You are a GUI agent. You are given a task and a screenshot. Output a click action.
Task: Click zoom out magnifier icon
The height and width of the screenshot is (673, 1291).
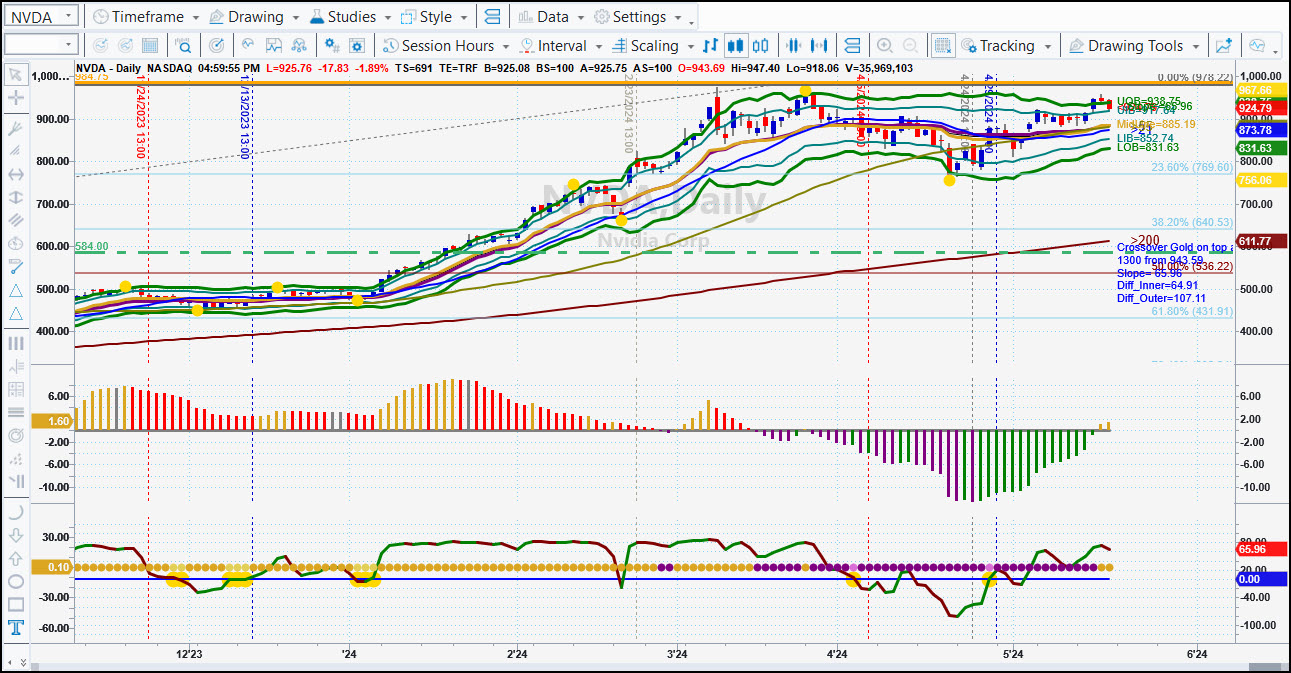pos(910,45)
